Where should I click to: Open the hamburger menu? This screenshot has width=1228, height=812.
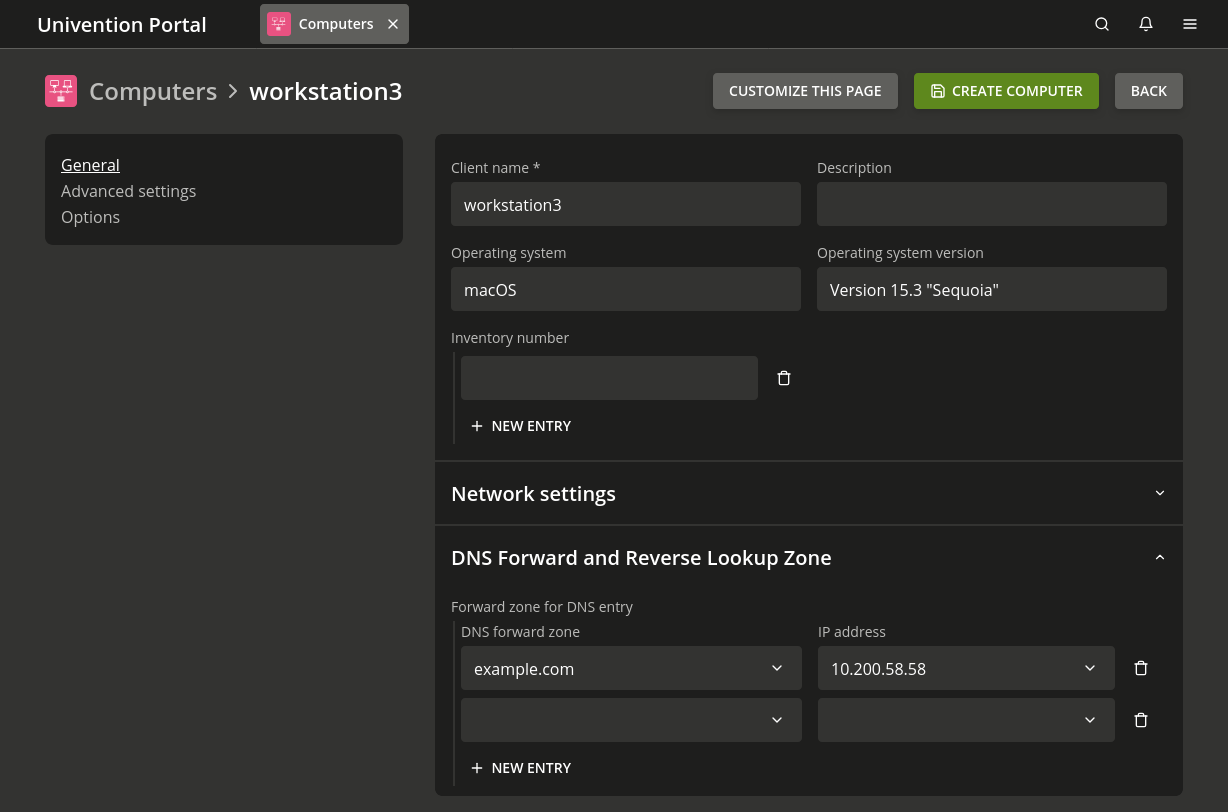point(1190,24)
